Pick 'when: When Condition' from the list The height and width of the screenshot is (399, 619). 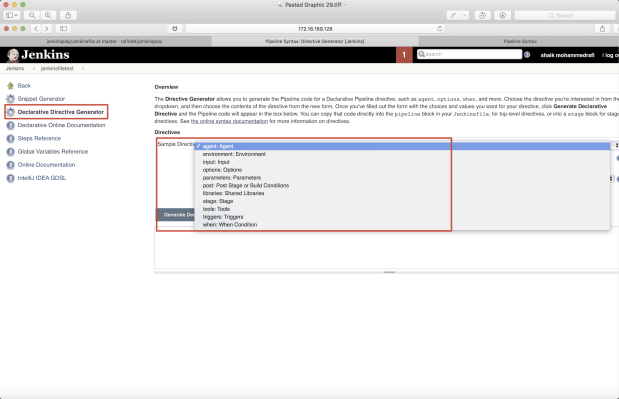pyautogui.click(x=230, y=225)
